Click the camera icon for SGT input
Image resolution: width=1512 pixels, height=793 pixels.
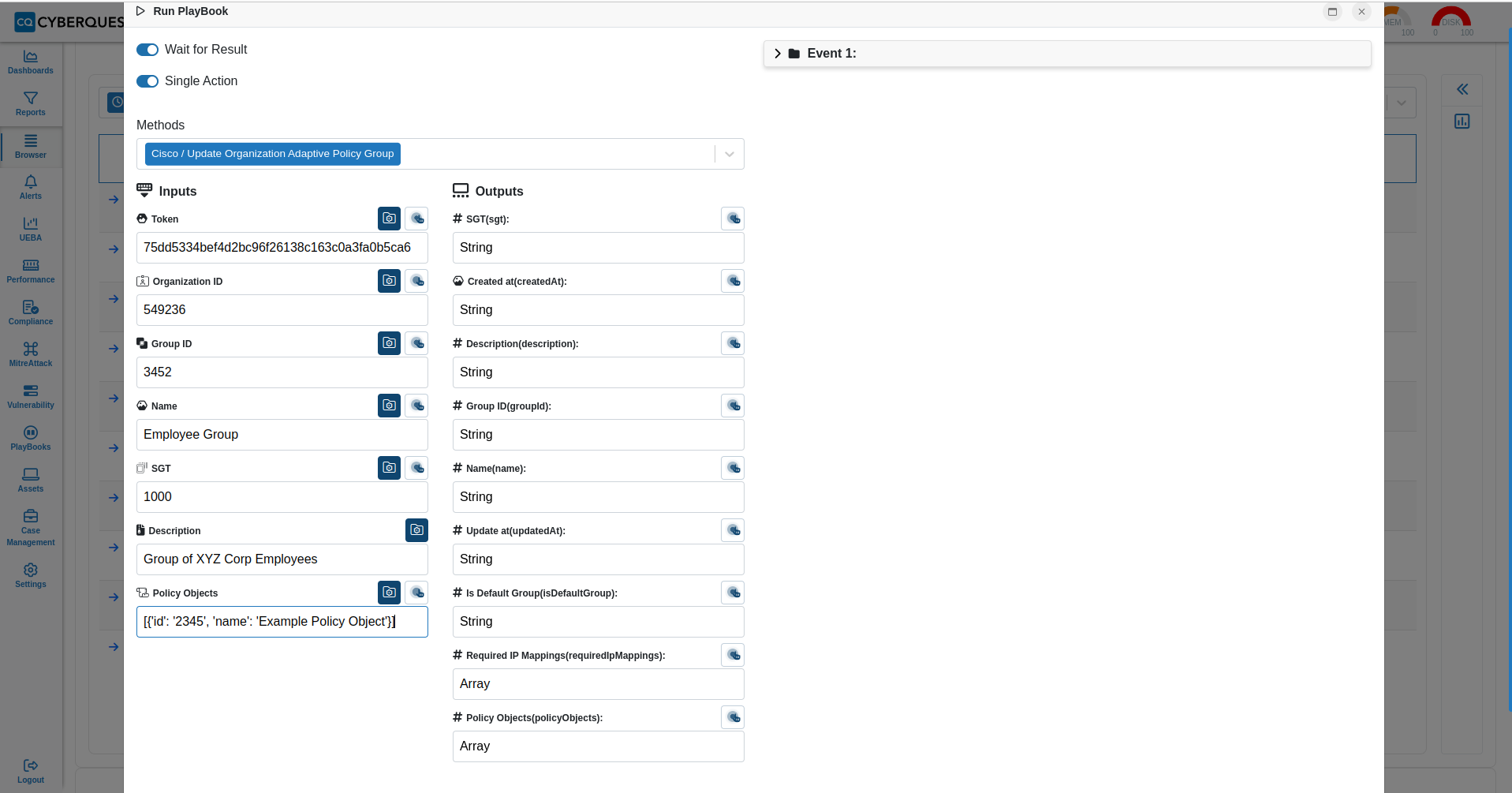point(389,468)
